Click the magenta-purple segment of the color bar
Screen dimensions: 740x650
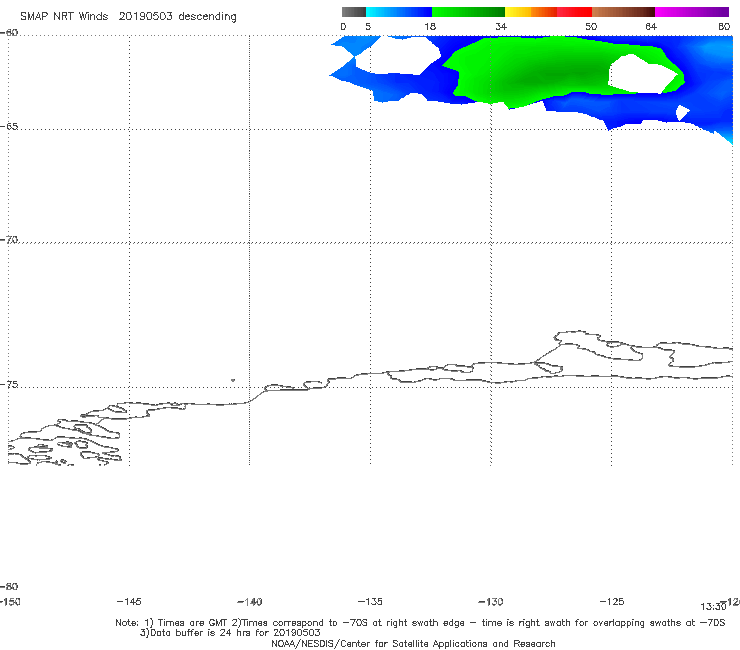692,12
